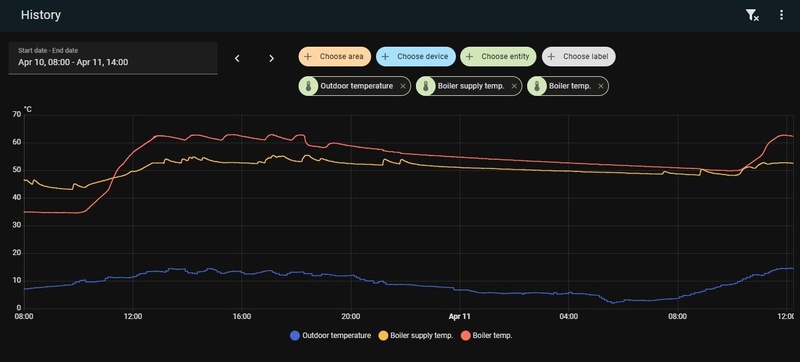800x362 pixels.
Task: Click the 70 value on the temperature axis
Action: click(17, 115)
